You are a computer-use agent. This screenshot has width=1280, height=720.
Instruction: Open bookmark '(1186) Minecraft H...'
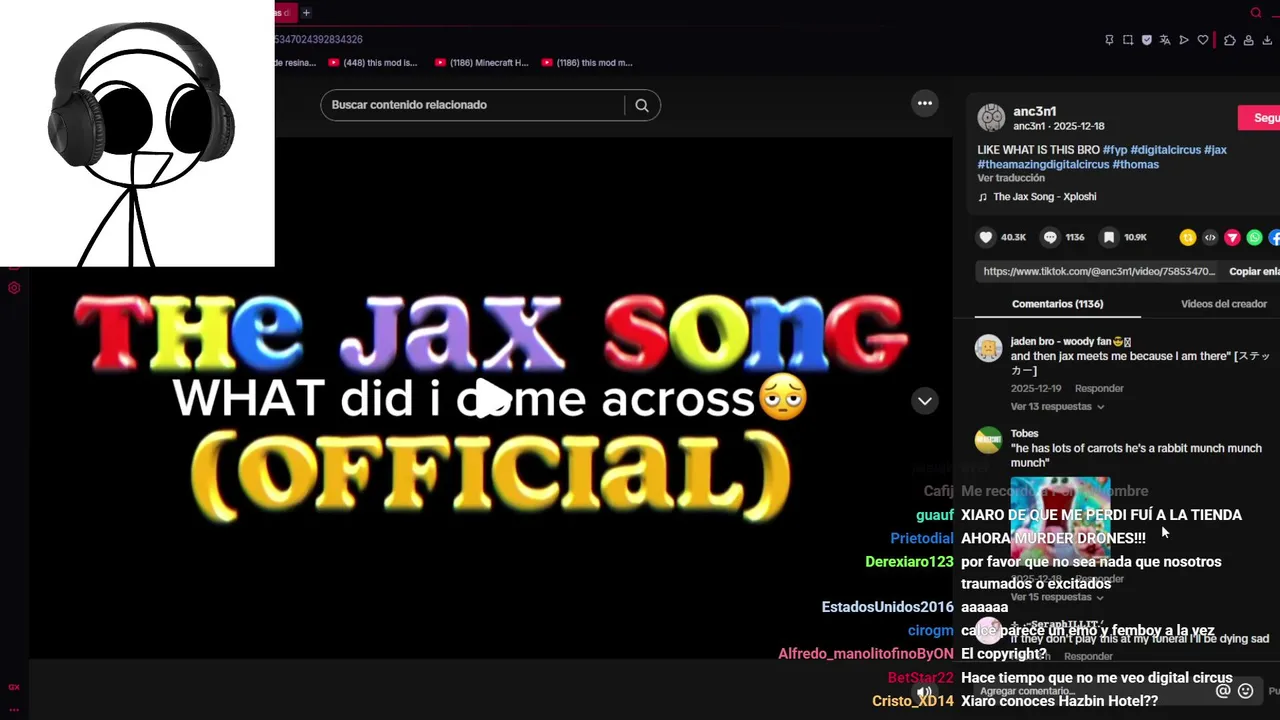click(x=481, y=63)
